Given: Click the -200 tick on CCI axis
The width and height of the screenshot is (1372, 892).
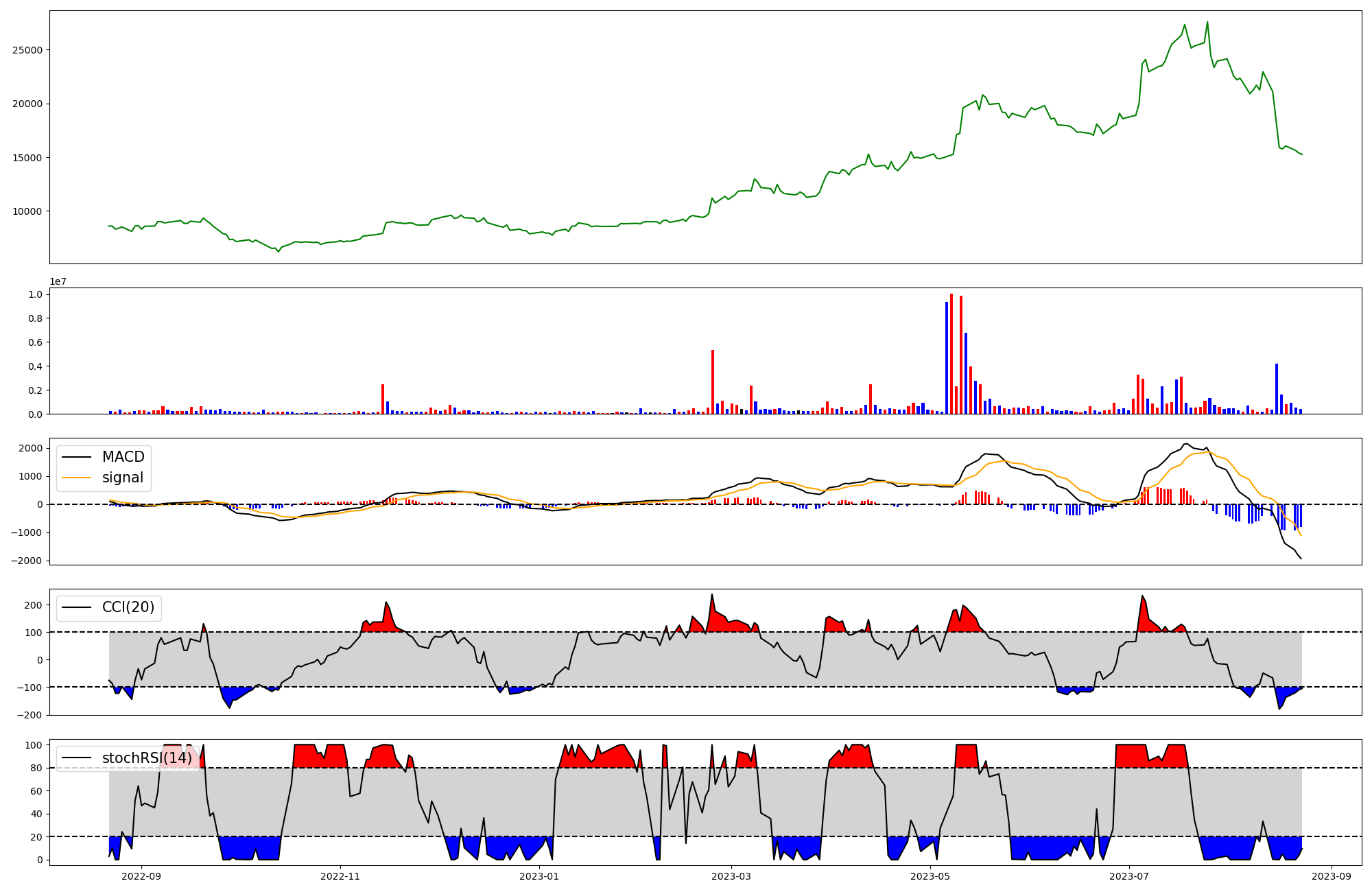Looking at the screenshot, I should coord(30,714).
